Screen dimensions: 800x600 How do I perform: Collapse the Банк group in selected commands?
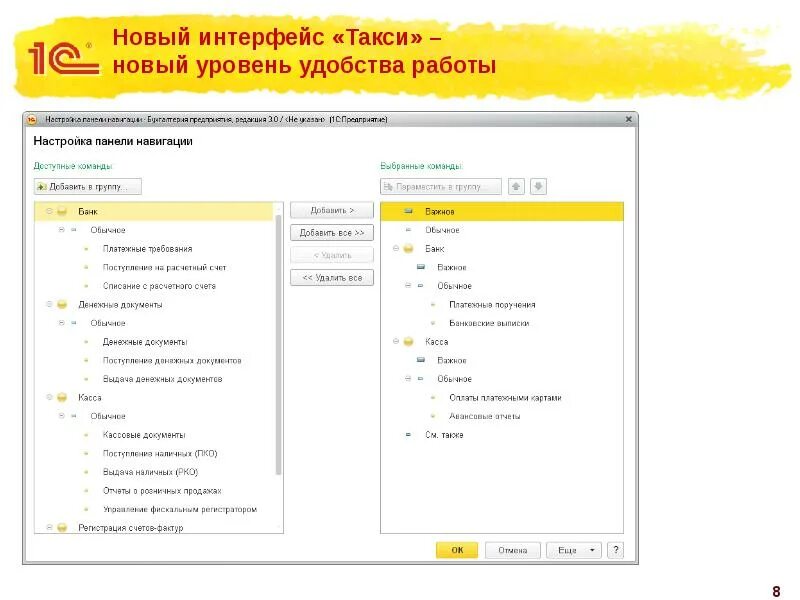click(x=396, y=248)
